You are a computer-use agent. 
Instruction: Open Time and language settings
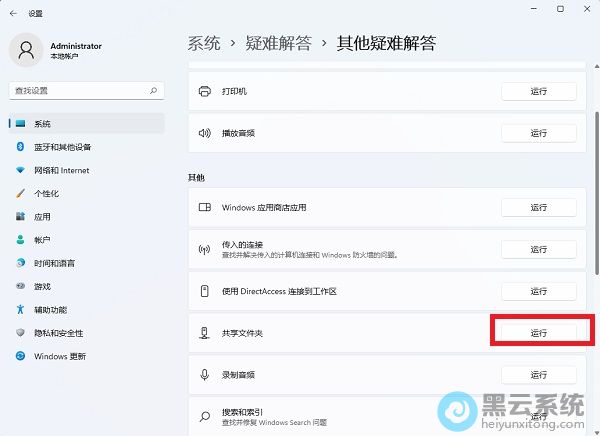coord(54,263)
